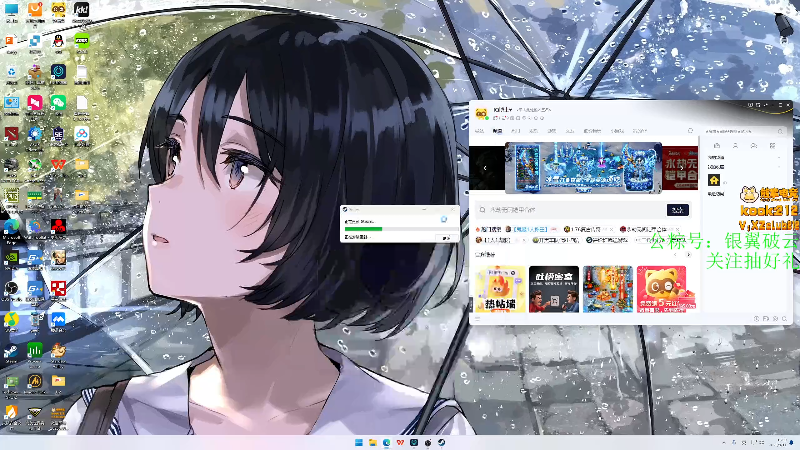Switch to the third navigation tab

pyautogui.click(x=515, y=131)
